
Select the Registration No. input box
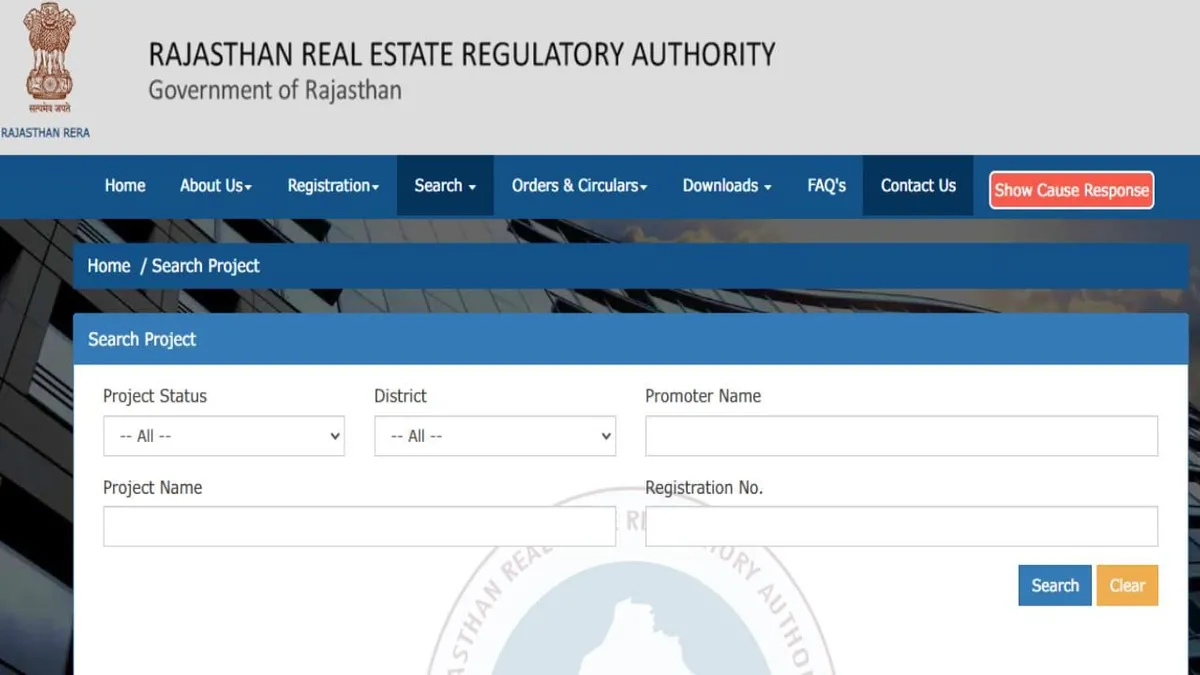click(901, 526)
